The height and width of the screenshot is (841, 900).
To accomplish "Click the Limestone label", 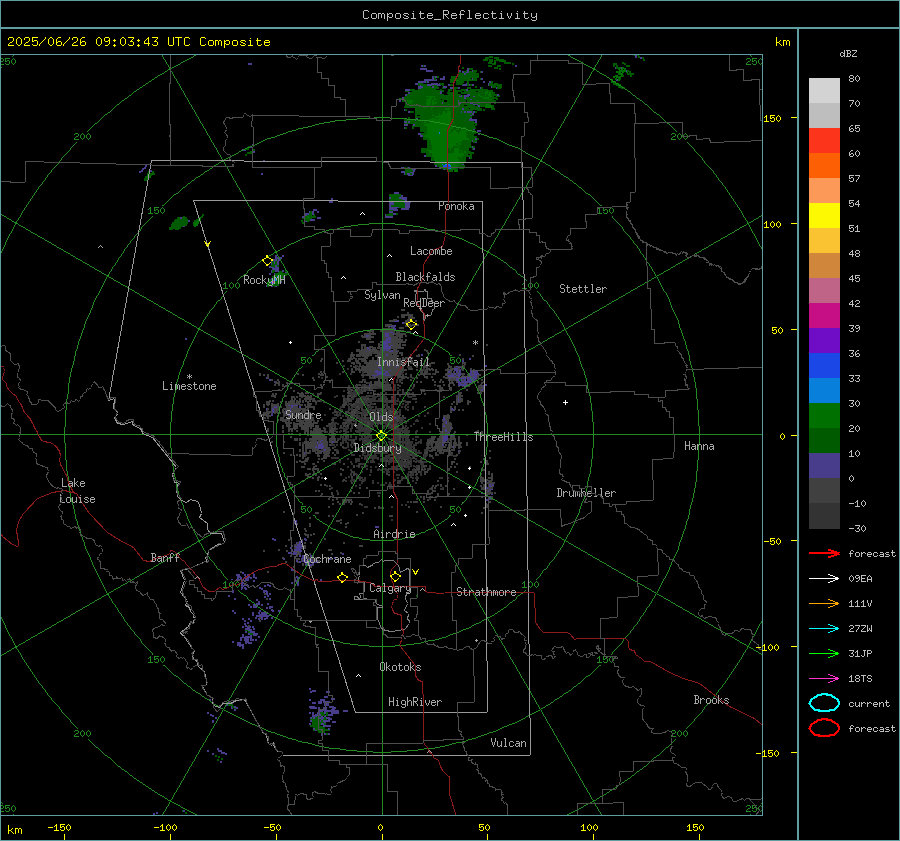I will pos(189,386).
